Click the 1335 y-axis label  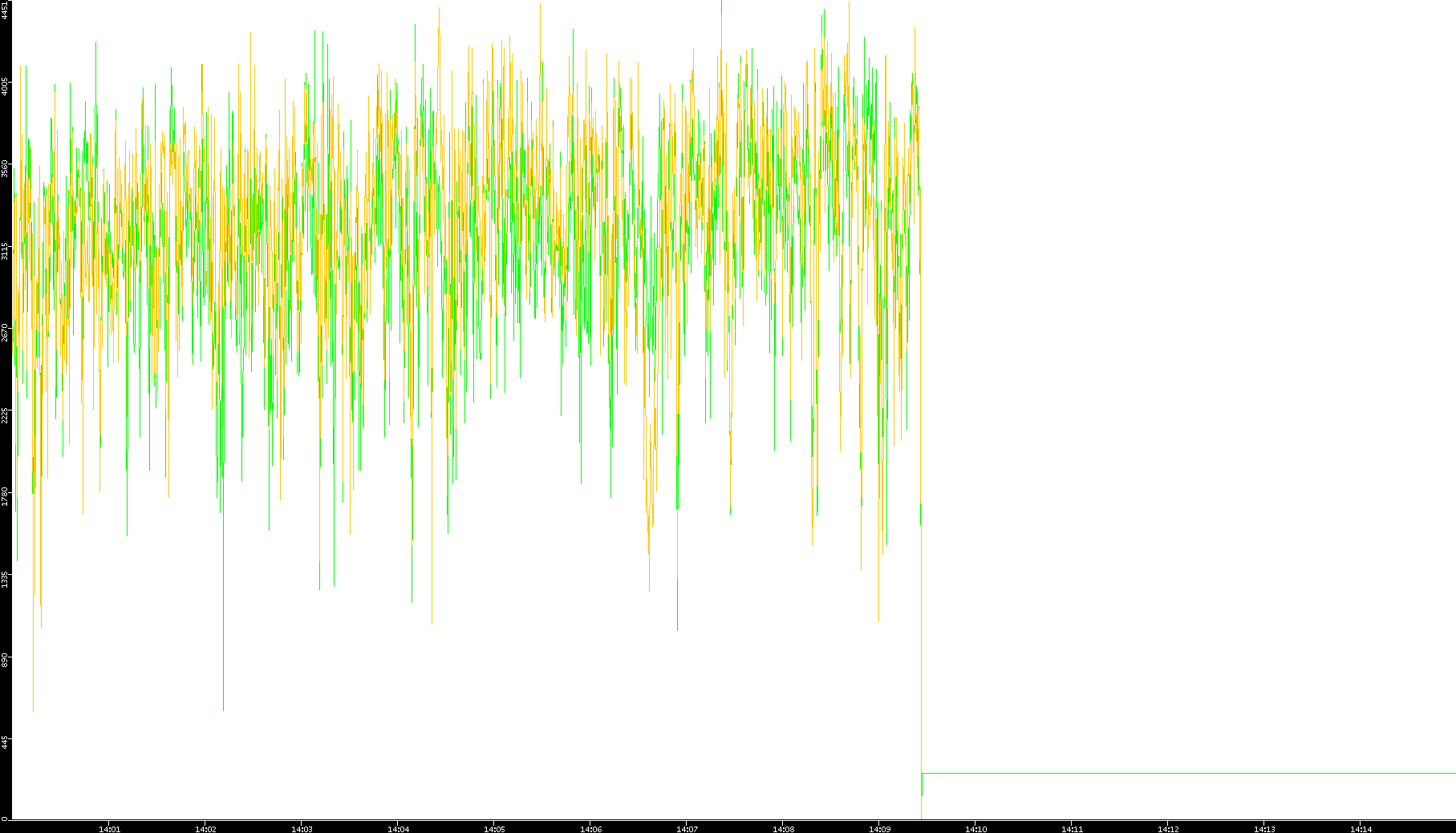pos(5,579)
